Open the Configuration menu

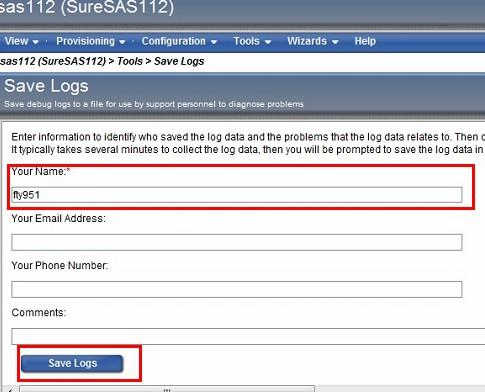[179, 41]
